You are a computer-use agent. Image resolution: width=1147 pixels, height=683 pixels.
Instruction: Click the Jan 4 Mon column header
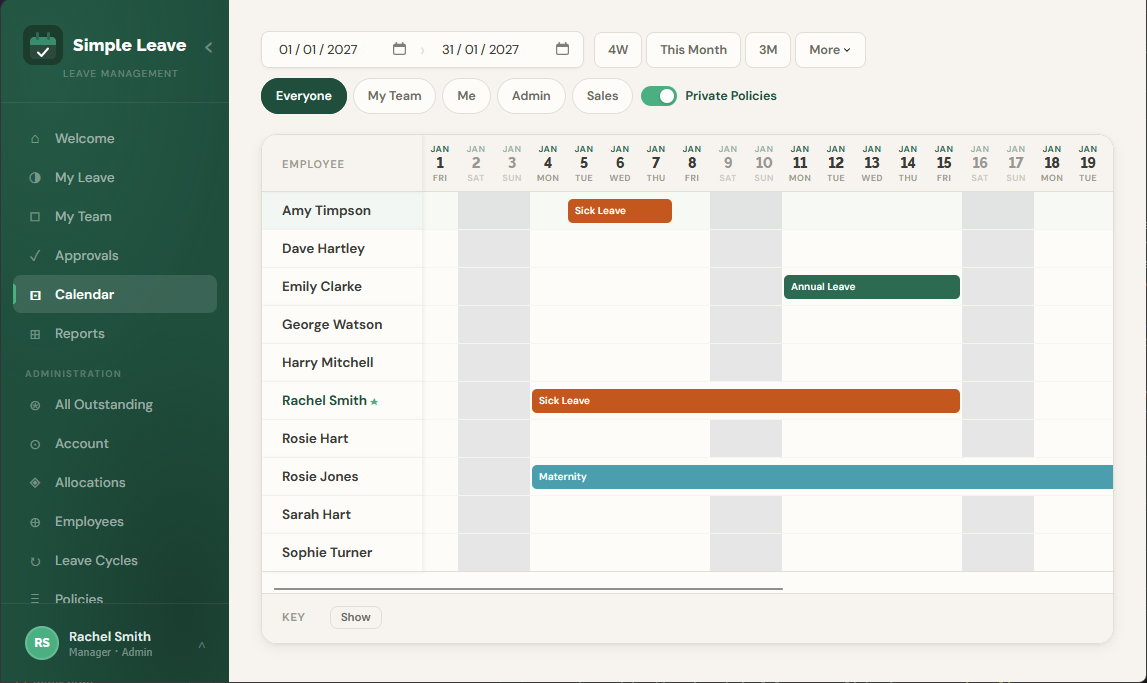click(x=548, y=163)
